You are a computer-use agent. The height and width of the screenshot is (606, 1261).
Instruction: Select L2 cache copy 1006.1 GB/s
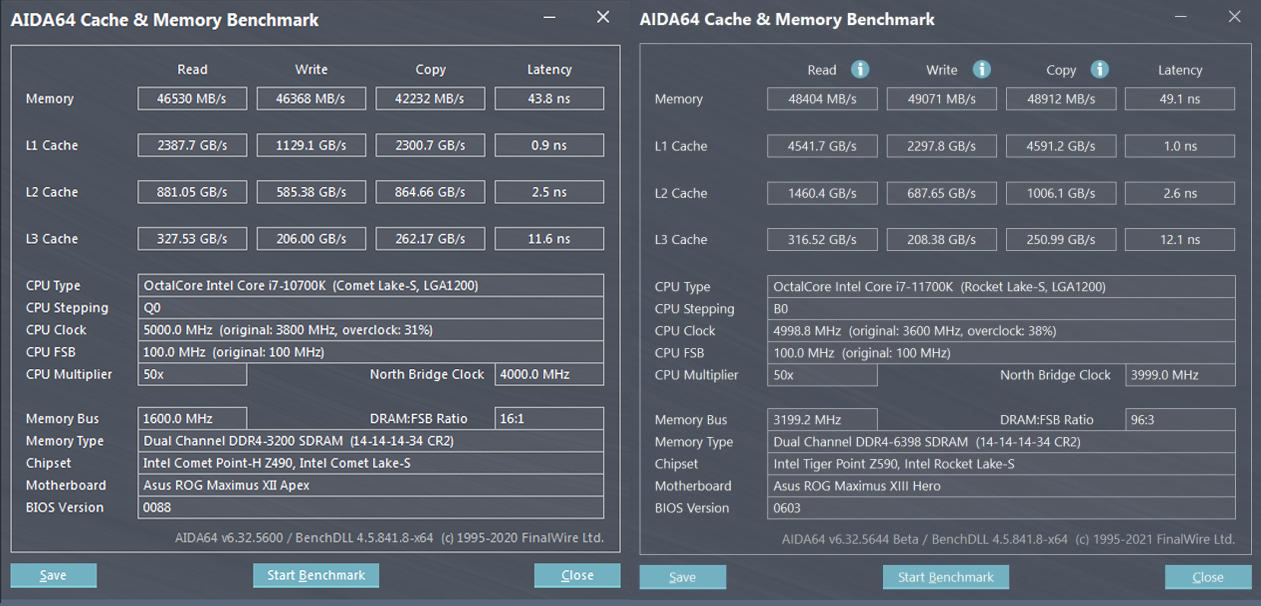coord(1060,193)
